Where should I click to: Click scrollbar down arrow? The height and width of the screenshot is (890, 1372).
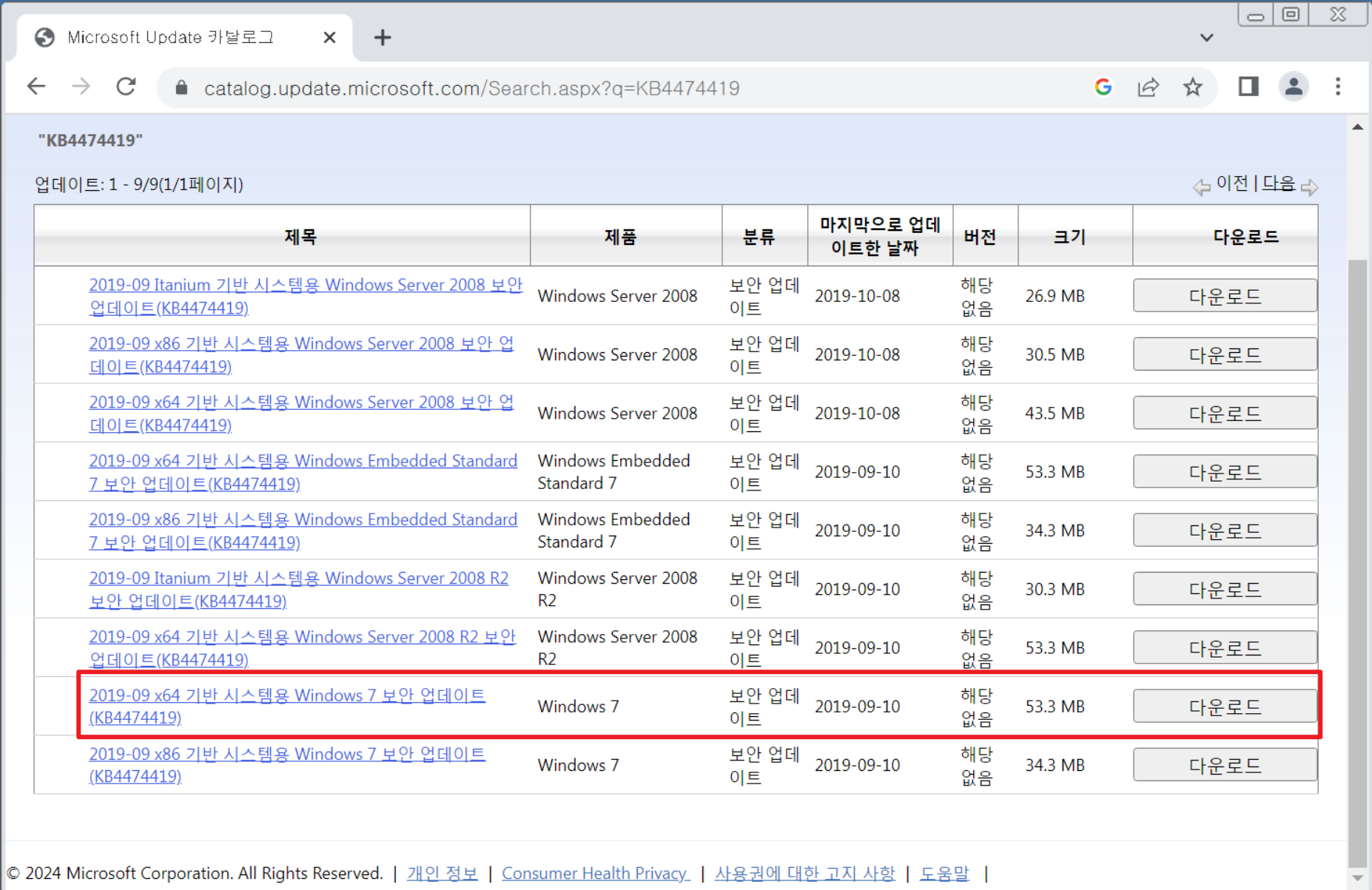tap(1357, 878)
